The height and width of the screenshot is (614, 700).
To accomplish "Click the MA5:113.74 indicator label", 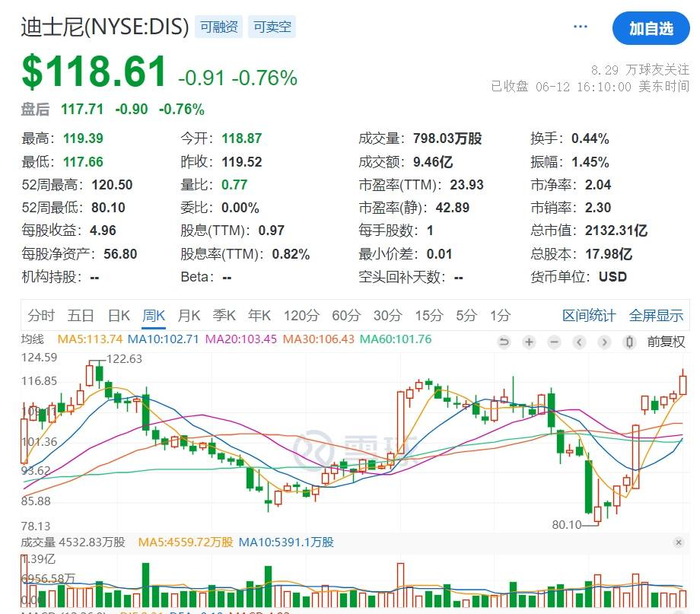I will click(90, 339).
